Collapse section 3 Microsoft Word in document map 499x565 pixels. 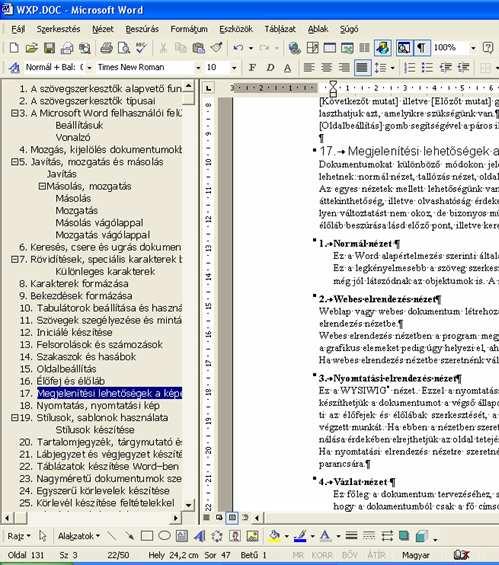click(x=14, y=113)
